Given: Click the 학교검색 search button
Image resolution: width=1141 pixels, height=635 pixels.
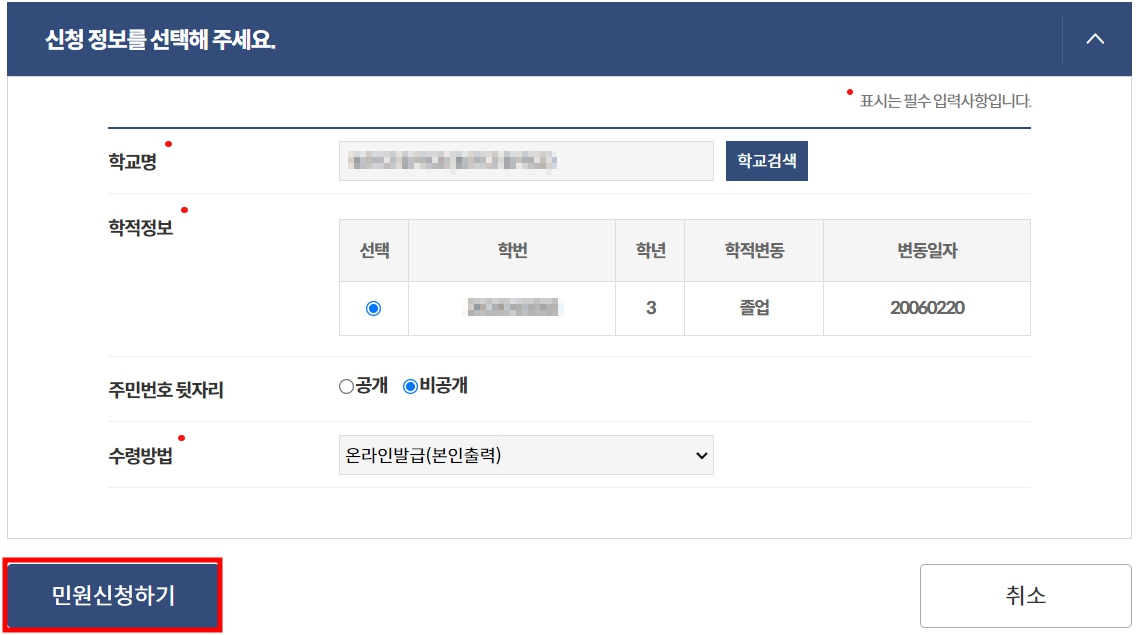Looking at the screenshot, I should point(767,161).
